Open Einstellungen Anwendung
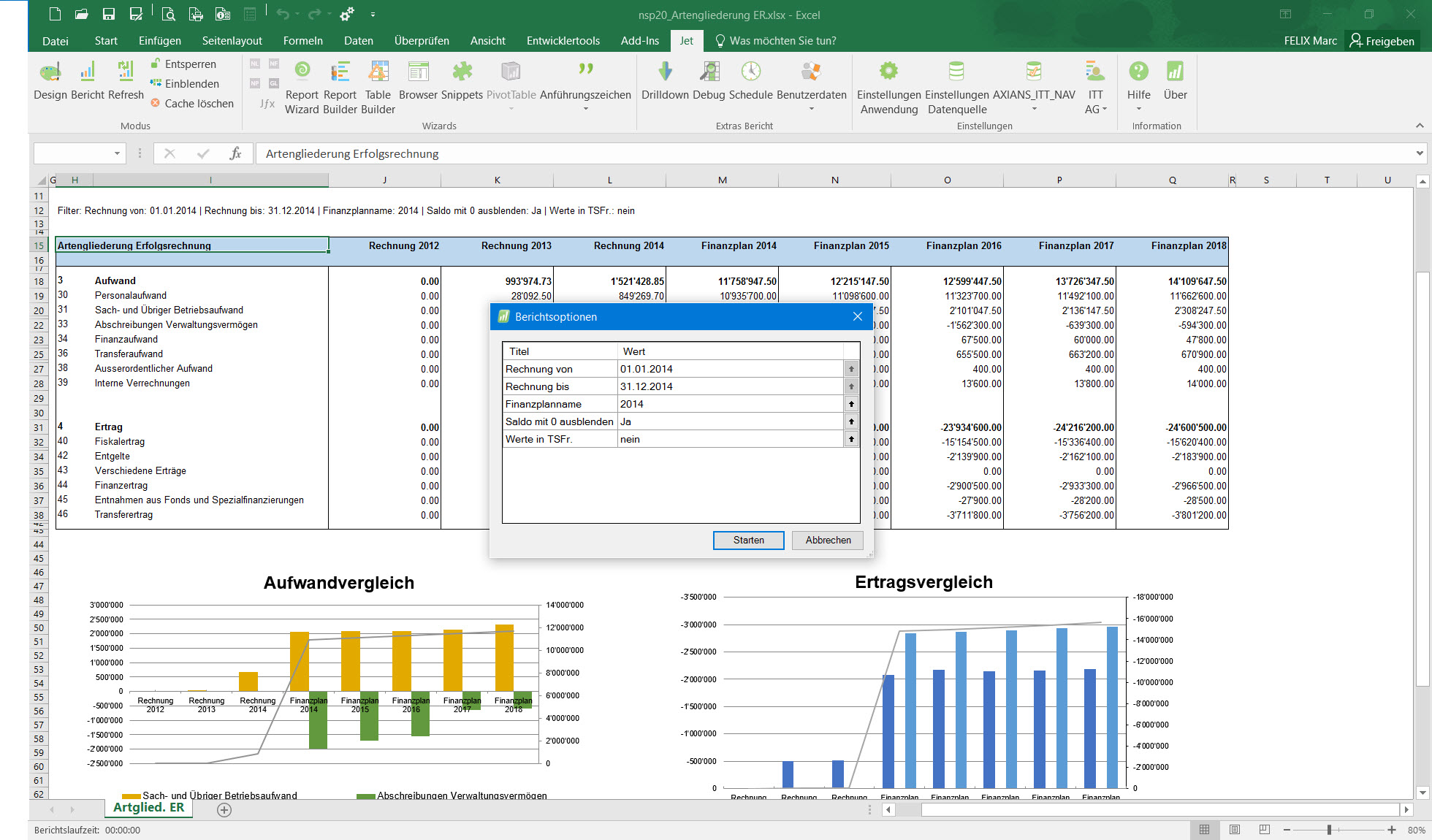The width and height of the screenshot is (1432, 840). point(888,87)
